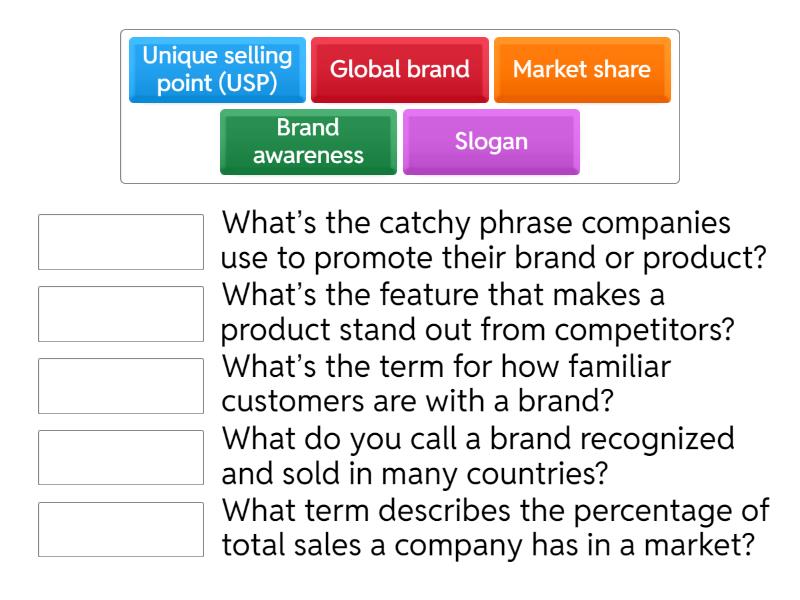Pick the orange Market share tile

[581, 70]
